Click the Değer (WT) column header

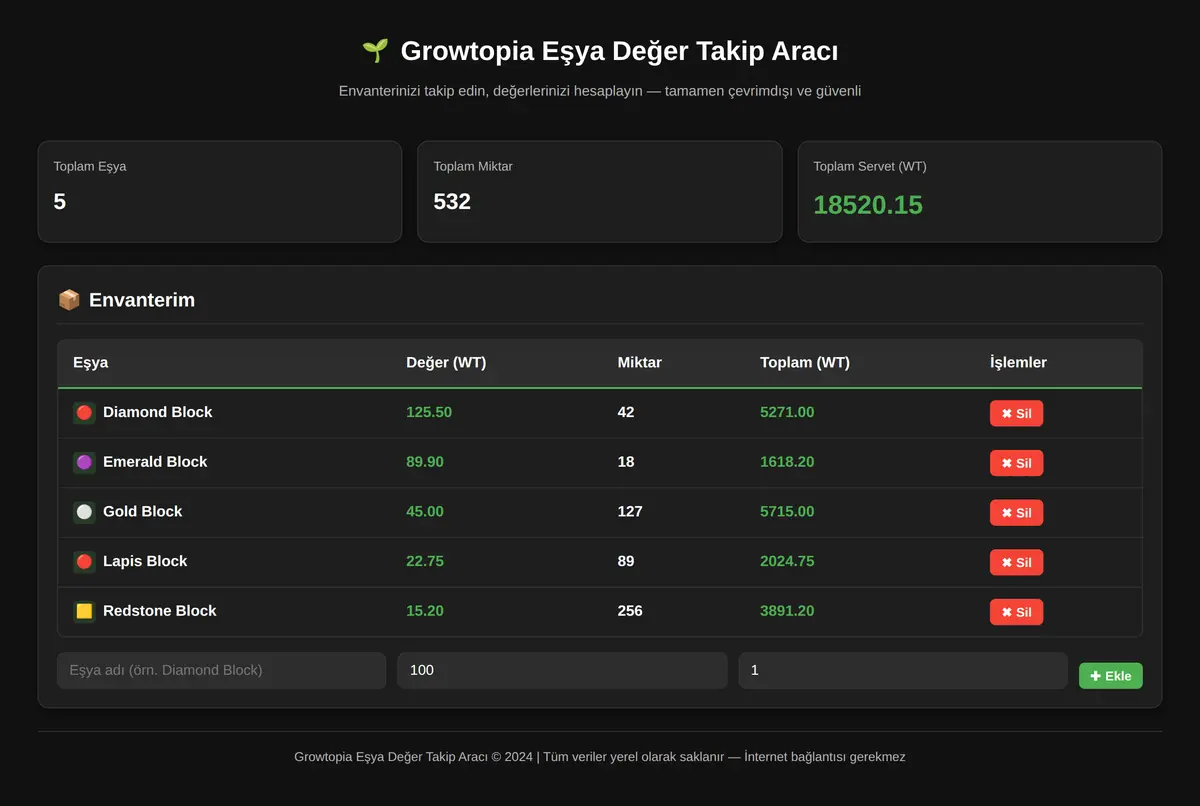446,363
